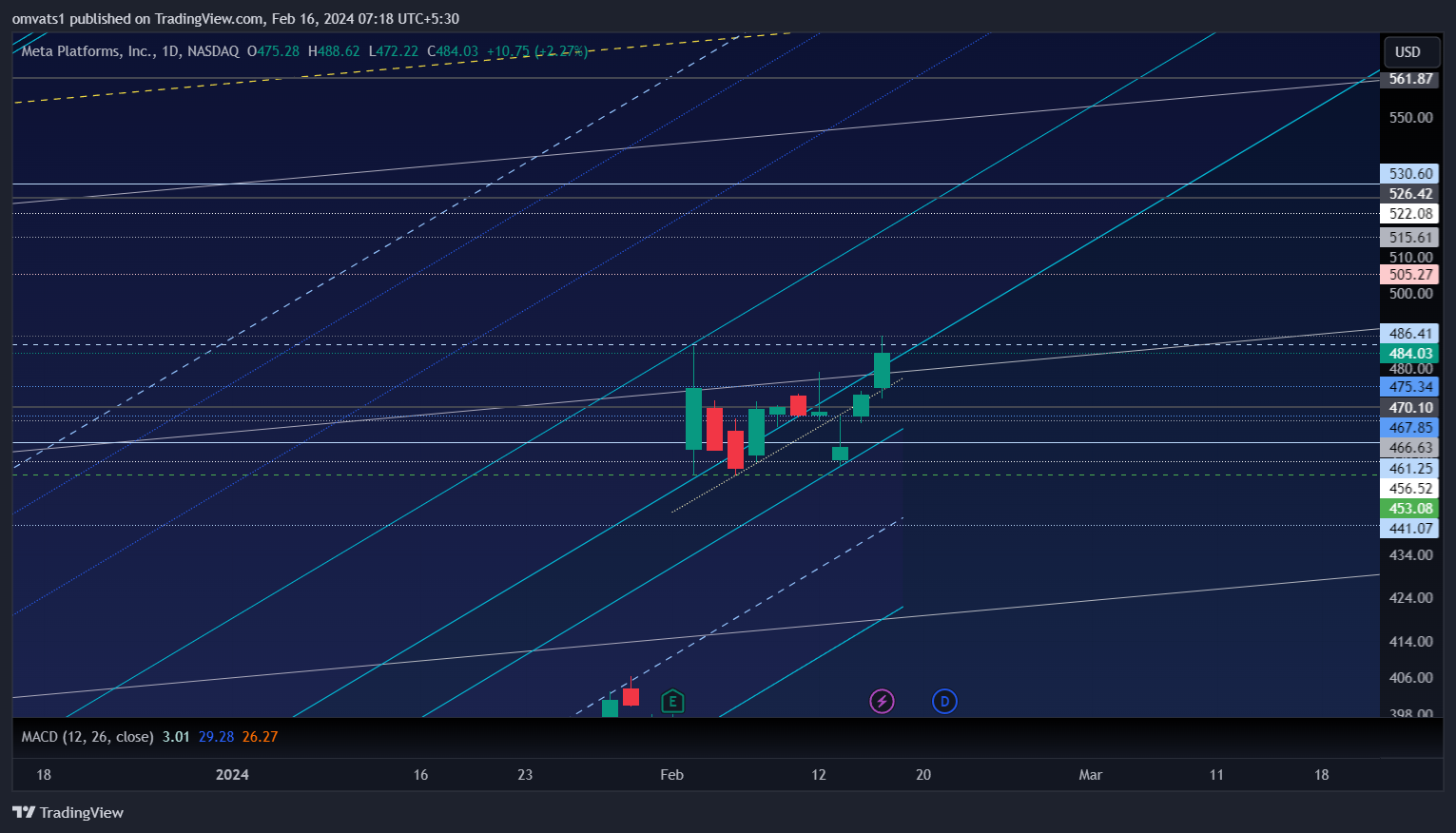Open the TradingView logo link
This screenshot has width=1456, height=833.
coord(68,812)
